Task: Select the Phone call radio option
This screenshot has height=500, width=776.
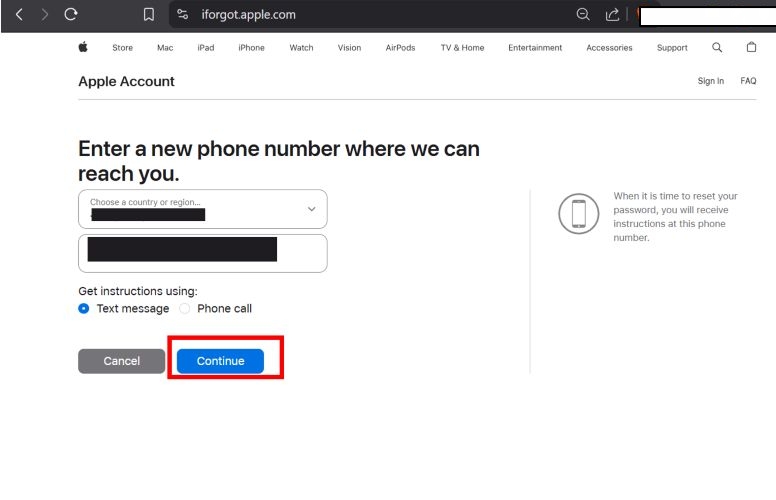Action: click(x=184, y=309)
